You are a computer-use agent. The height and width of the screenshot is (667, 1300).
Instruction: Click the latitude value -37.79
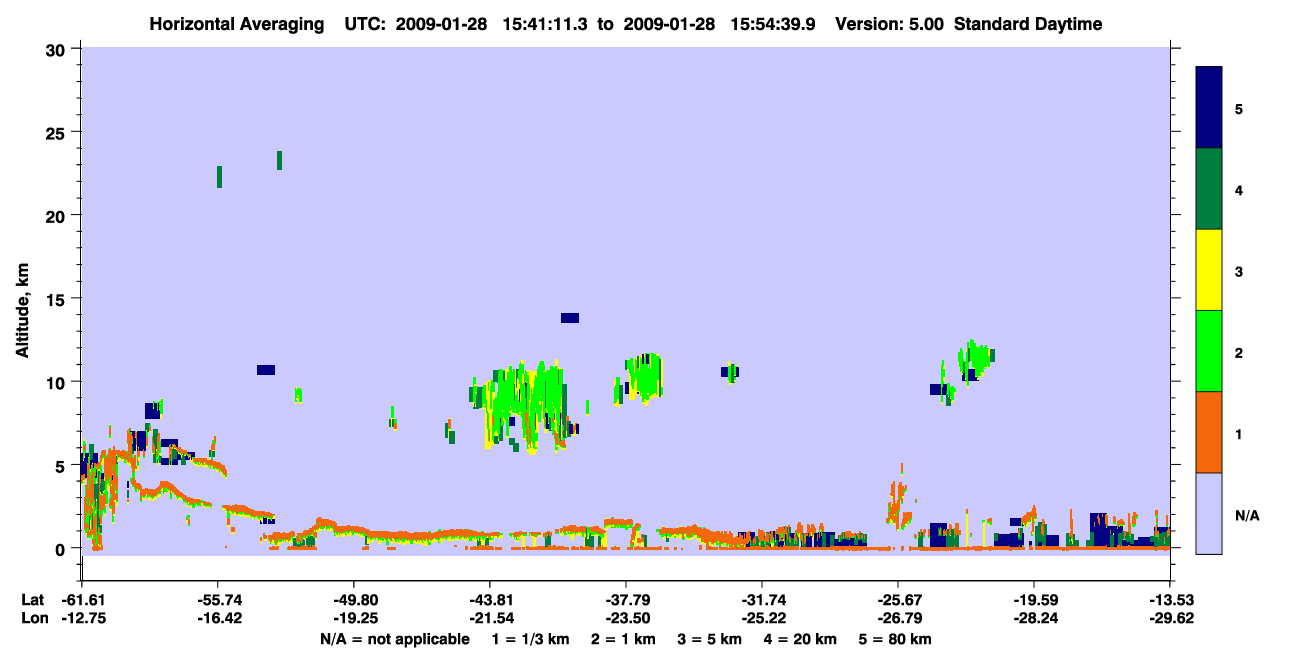(x=626, y=600)
